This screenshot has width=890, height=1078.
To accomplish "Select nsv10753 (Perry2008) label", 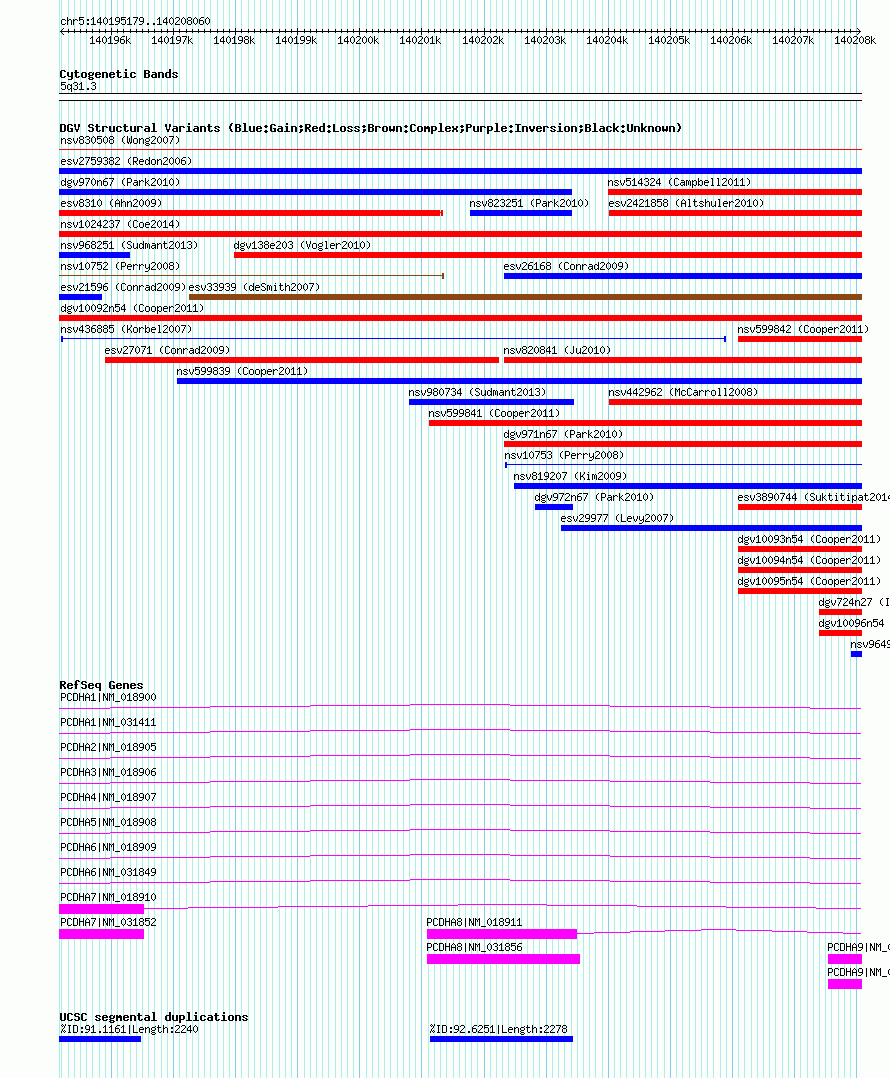I will point(564,455).
